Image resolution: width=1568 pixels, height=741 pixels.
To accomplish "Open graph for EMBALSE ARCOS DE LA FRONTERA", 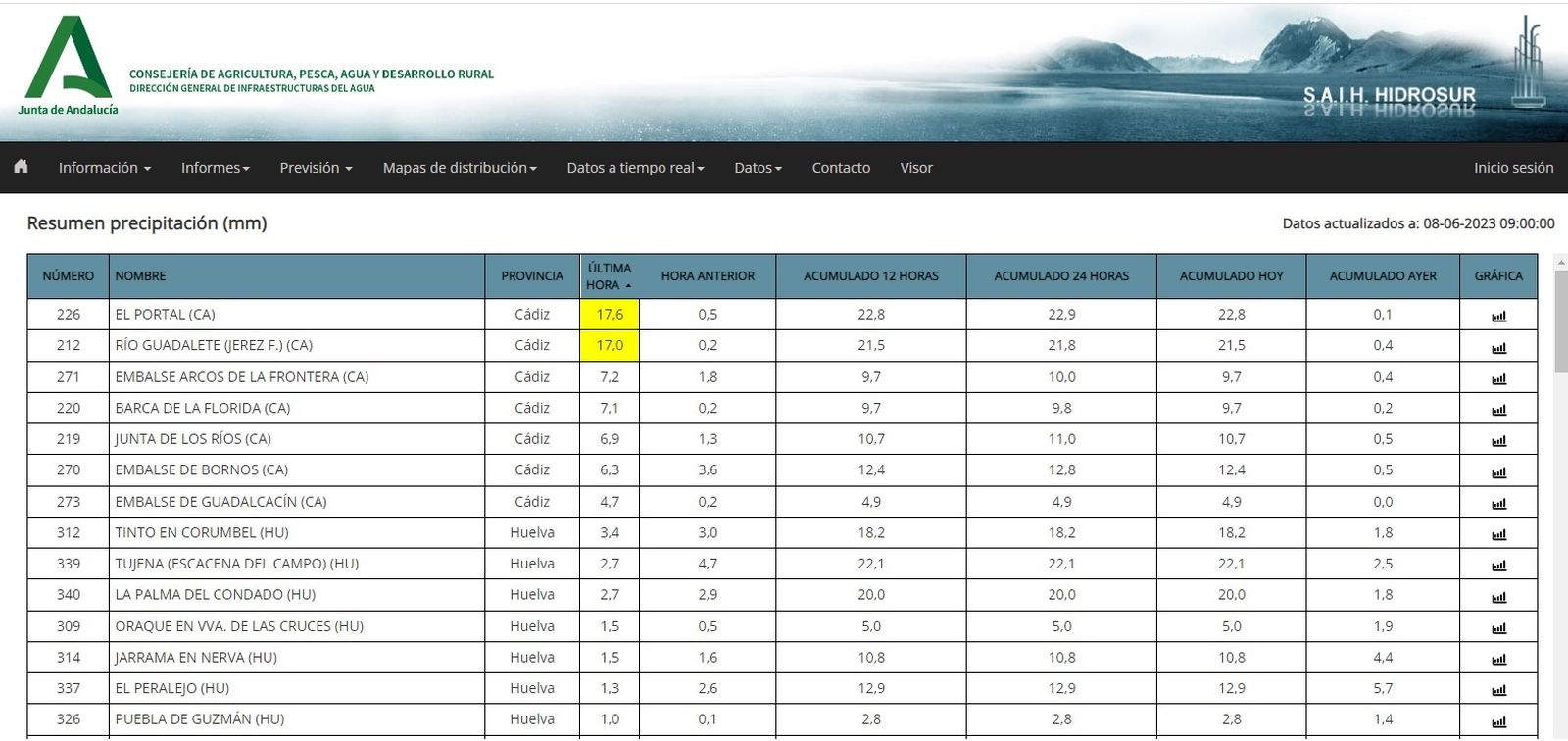I will point(1498,378).
